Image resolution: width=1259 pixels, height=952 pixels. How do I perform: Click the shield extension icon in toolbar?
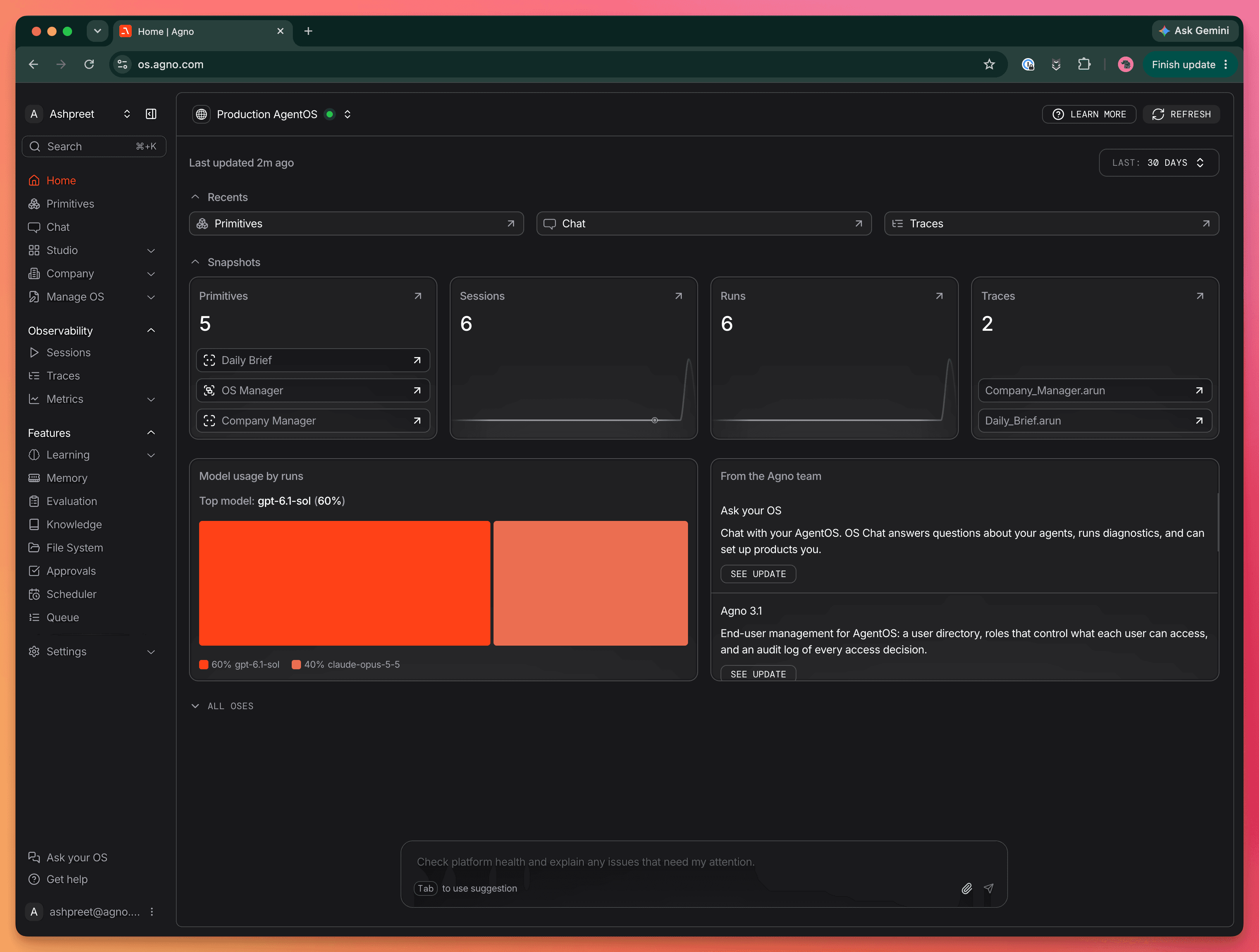tap(1056, 64)
